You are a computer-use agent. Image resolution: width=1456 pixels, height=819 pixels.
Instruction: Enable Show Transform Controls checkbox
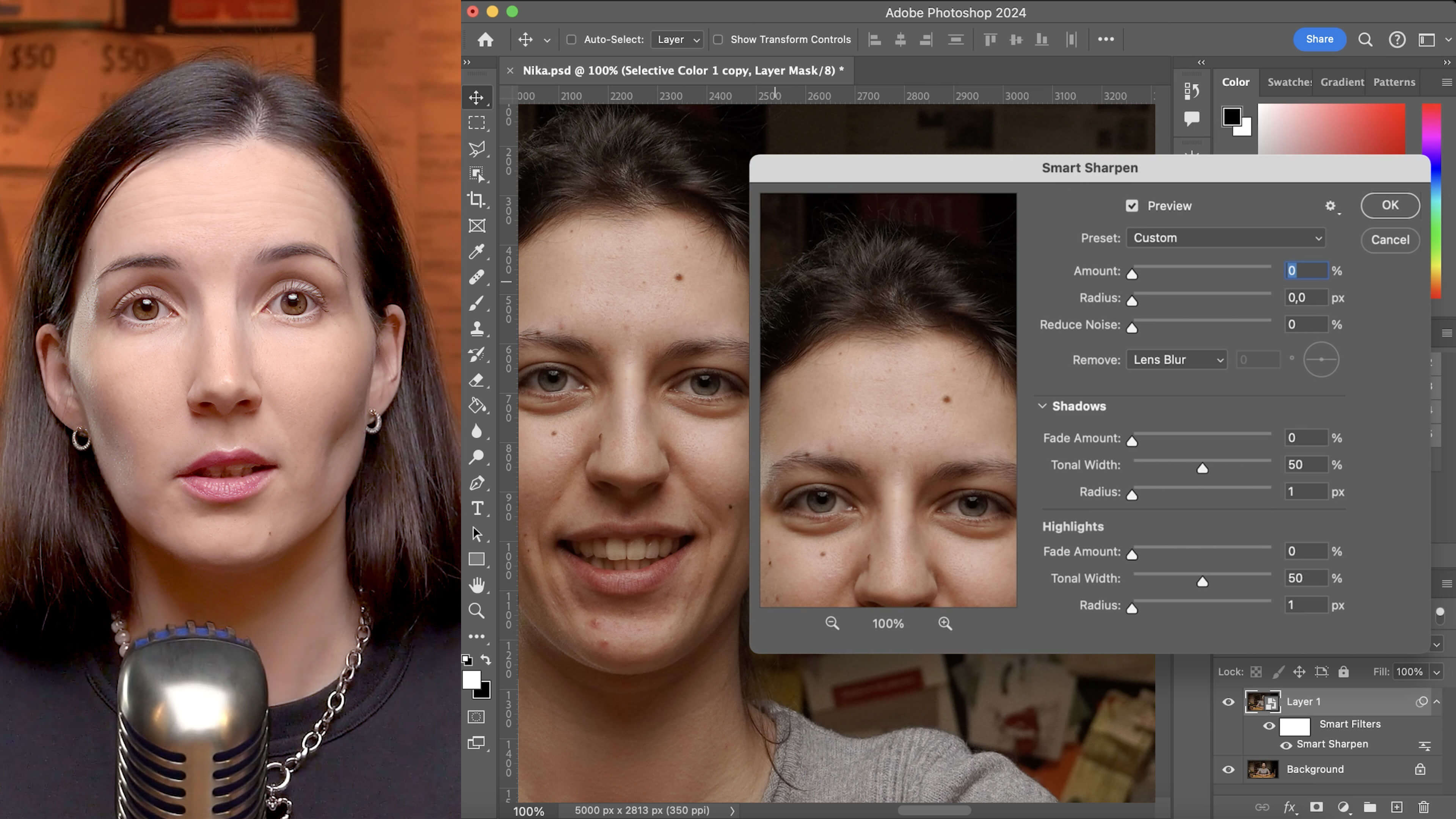(x=718, y=39)
